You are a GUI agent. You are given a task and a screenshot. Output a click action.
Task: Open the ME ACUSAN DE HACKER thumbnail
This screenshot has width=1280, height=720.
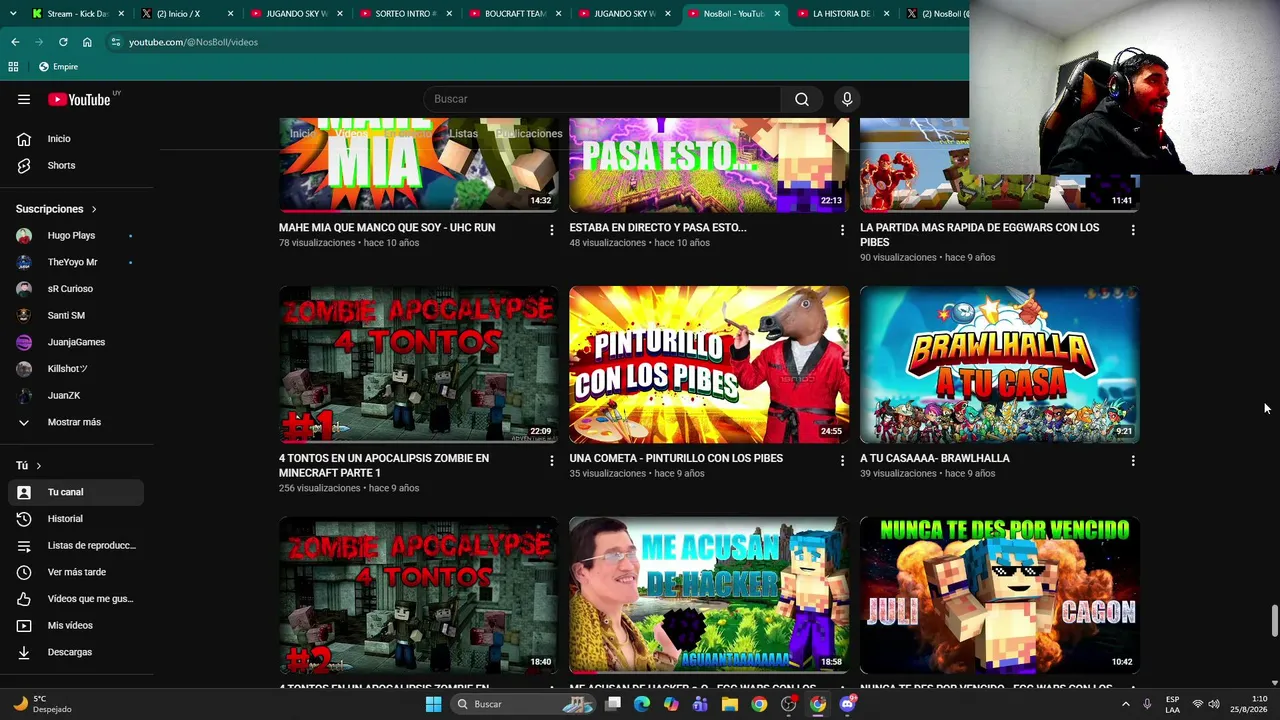click(x=709, y=595)
